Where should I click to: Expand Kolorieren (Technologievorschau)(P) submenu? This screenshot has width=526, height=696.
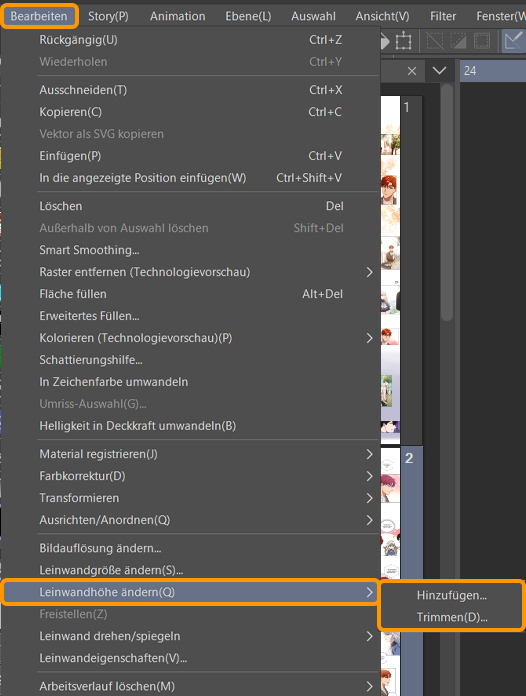(x=190, y=338)
